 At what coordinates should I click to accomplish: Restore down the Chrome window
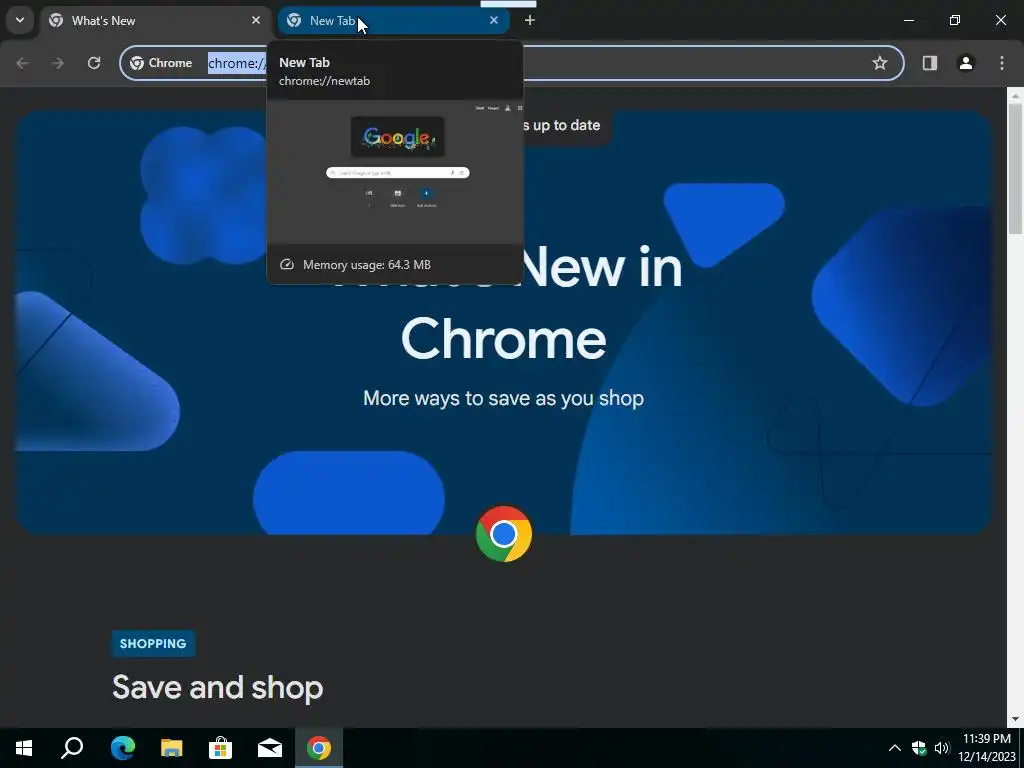(x=955, y=20)
